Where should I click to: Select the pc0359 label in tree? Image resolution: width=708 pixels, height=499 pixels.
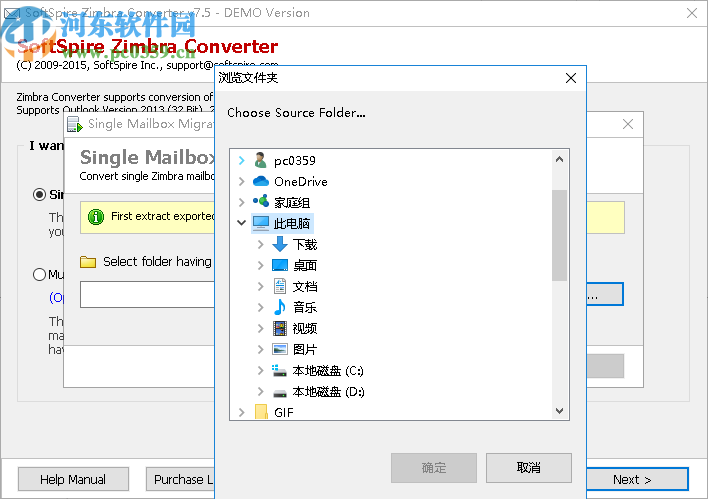(295, 161)
